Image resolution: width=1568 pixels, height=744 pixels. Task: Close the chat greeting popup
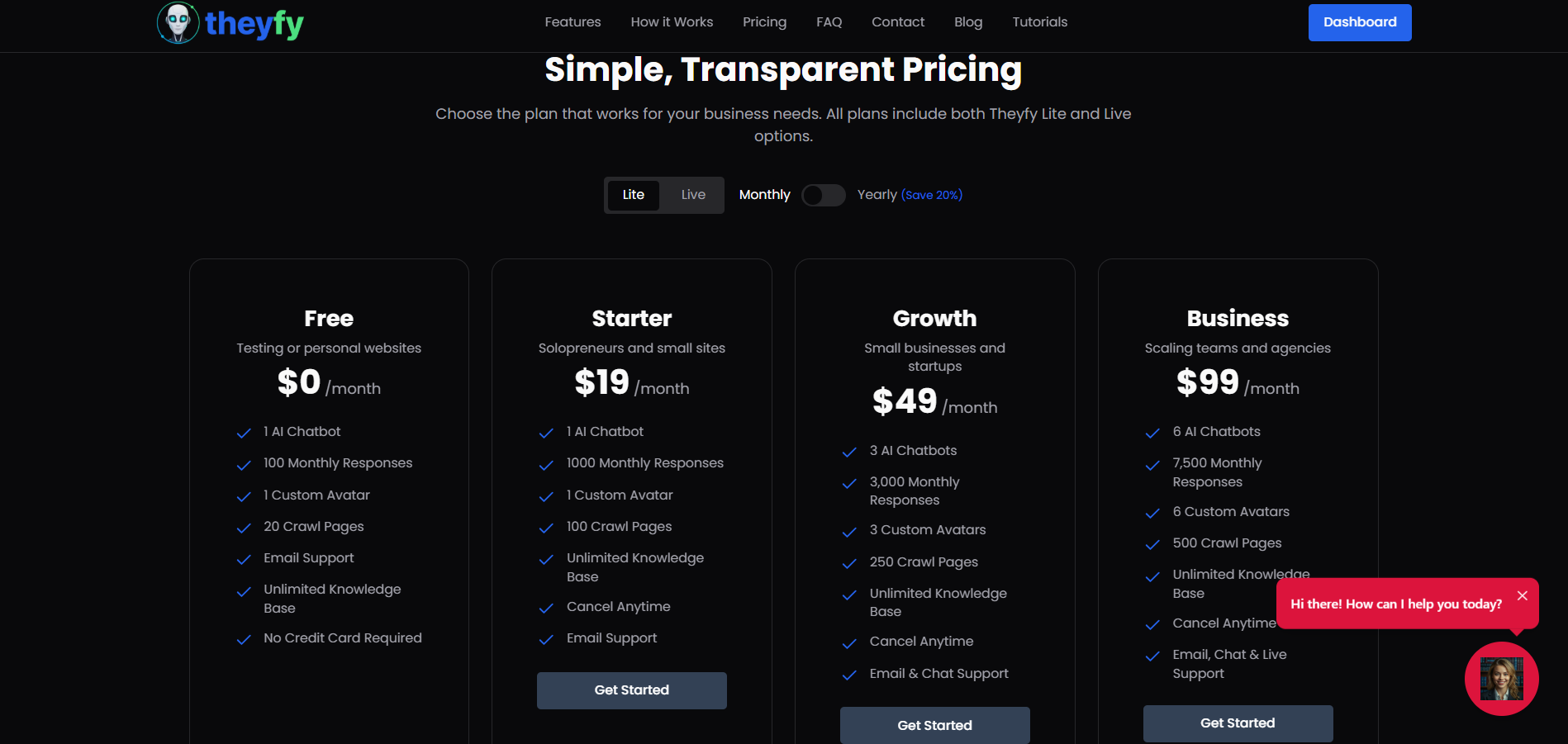[1522, 595]
